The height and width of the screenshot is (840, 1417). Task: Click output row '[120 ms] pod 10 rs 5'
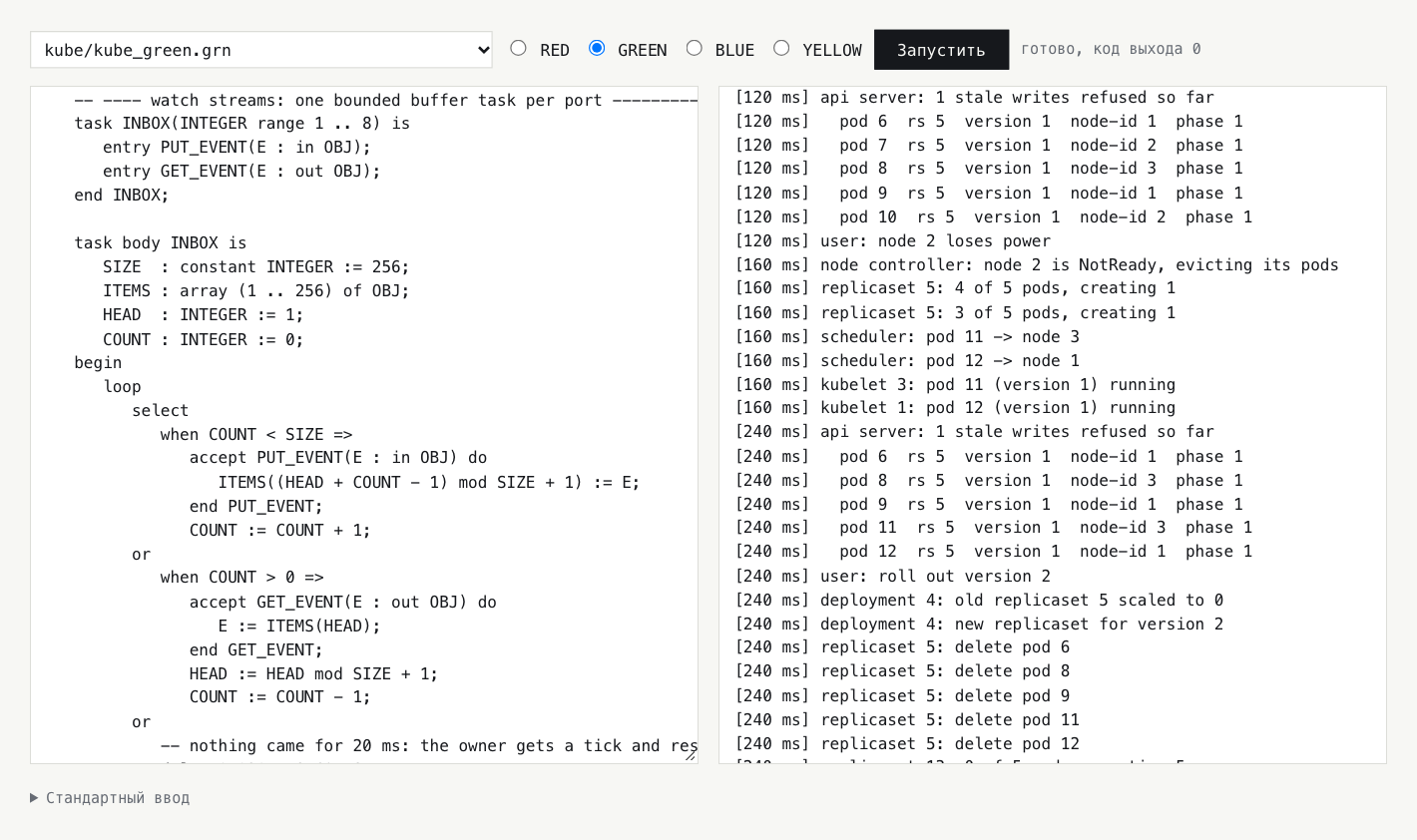coord(993,217)
